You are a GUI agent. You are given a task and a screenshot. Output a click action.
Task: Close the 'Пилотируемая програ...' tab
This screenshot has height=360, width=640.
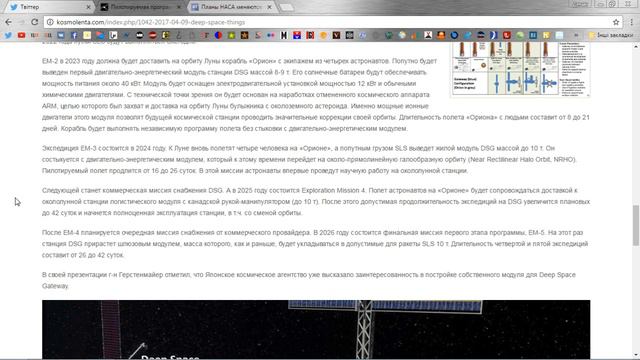179,7
